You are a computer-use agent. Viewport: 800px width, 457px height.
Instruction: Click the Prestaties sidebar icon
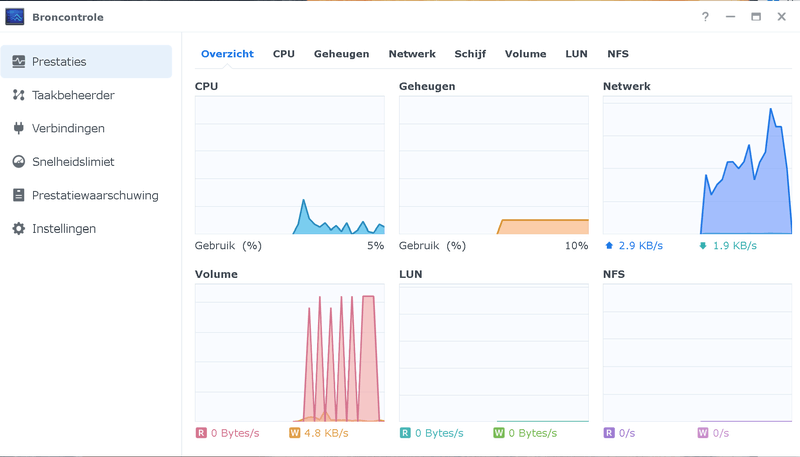pyautogui.click(x=18, y=62)
